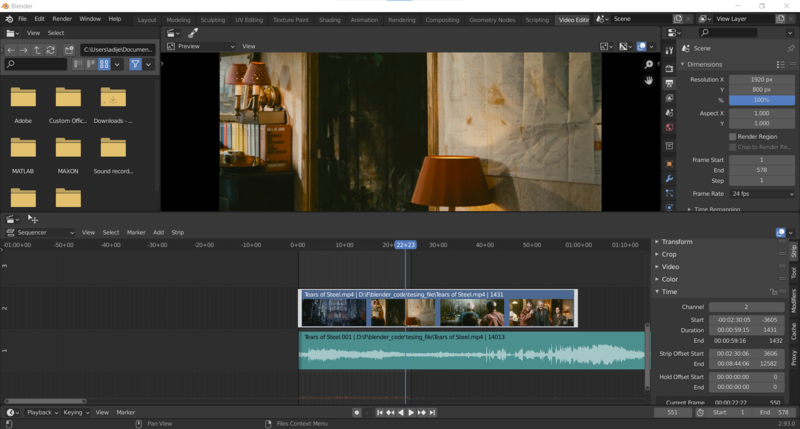Toggle the file filter funnel button
Screen dimensions: 800x429
(135, 64)
